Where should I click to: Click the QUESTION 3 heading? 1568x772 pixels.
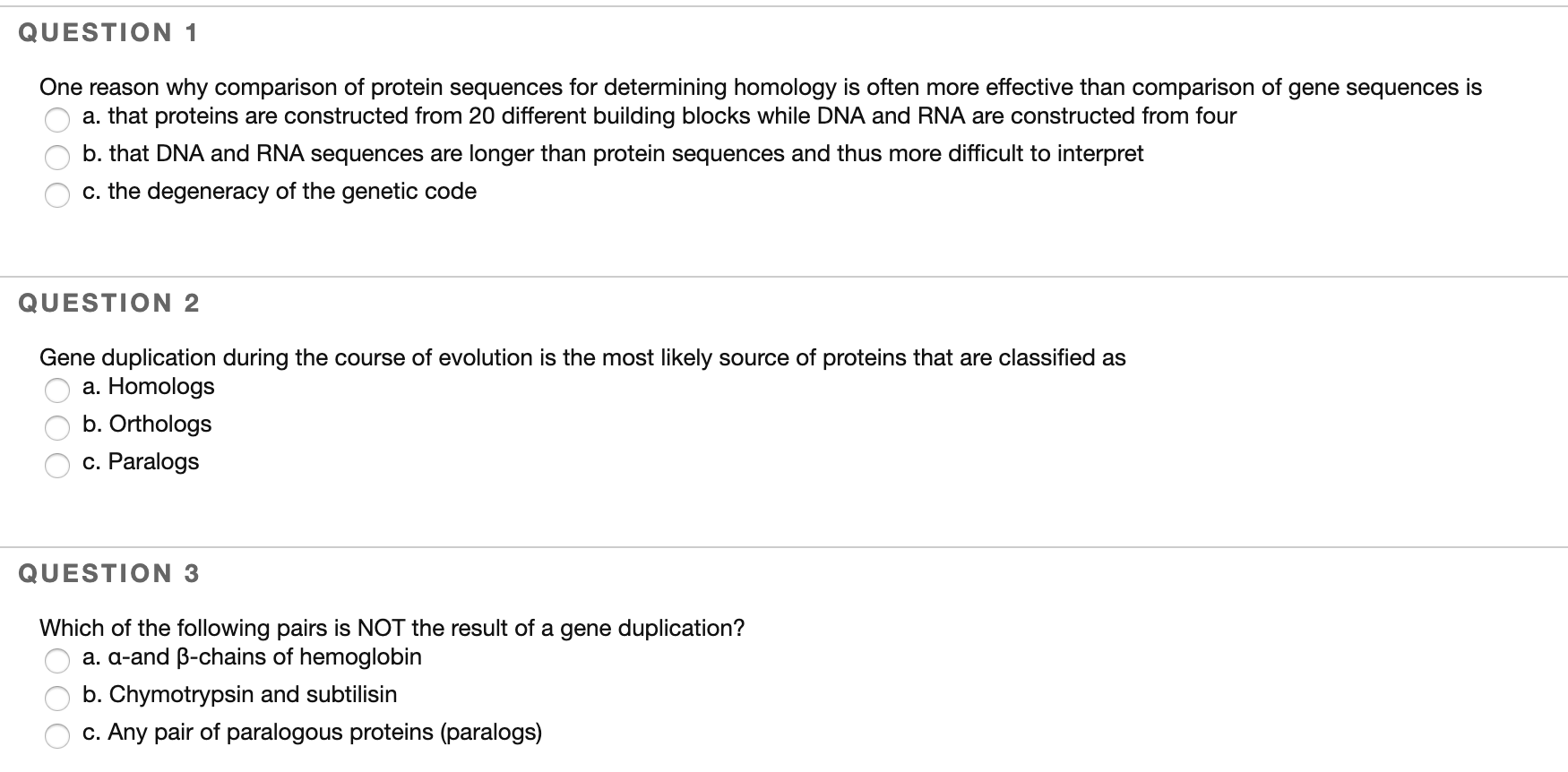click(108, 573)
